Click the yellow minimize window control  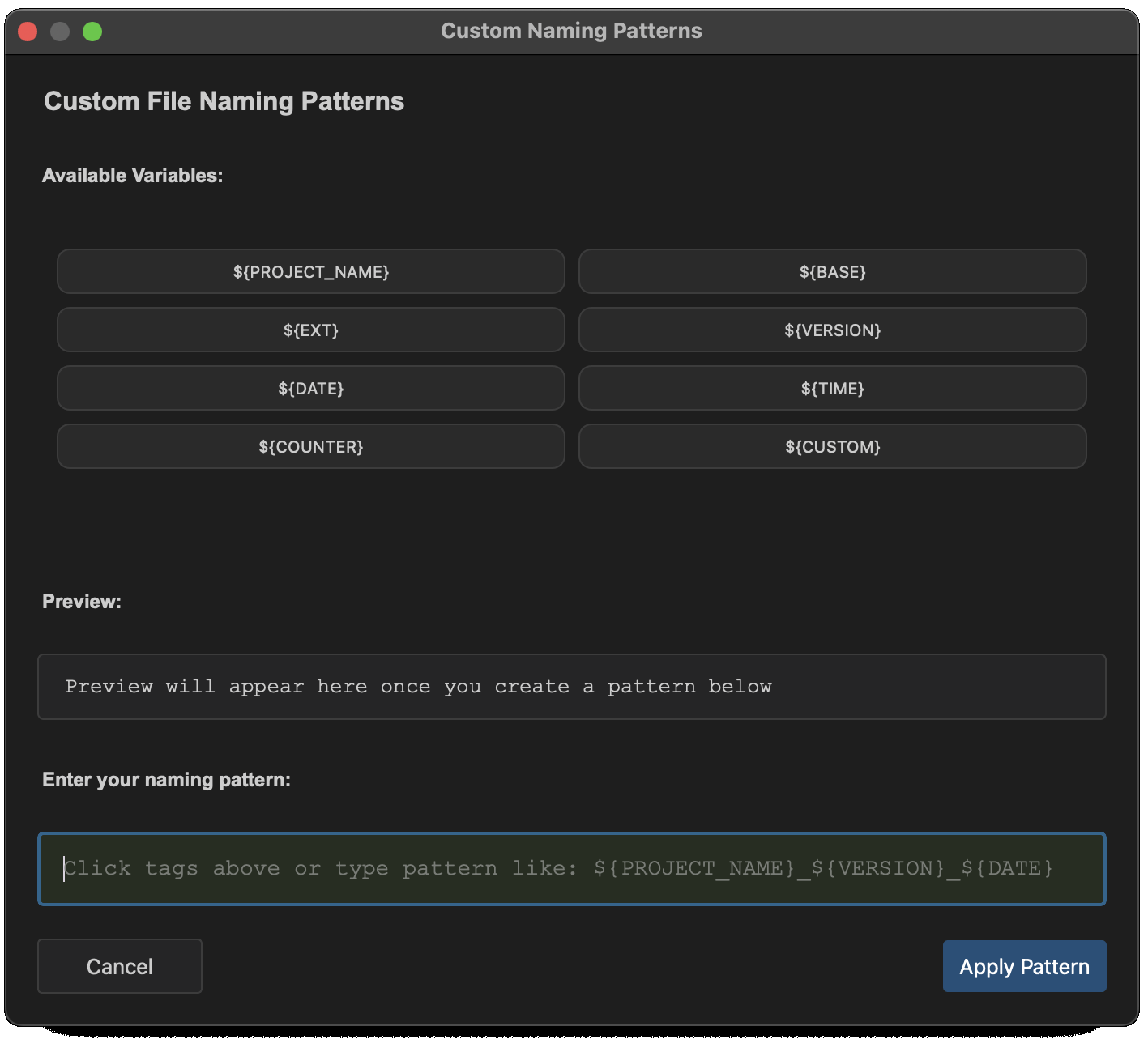pyautogui.click(x=61, y=32)
